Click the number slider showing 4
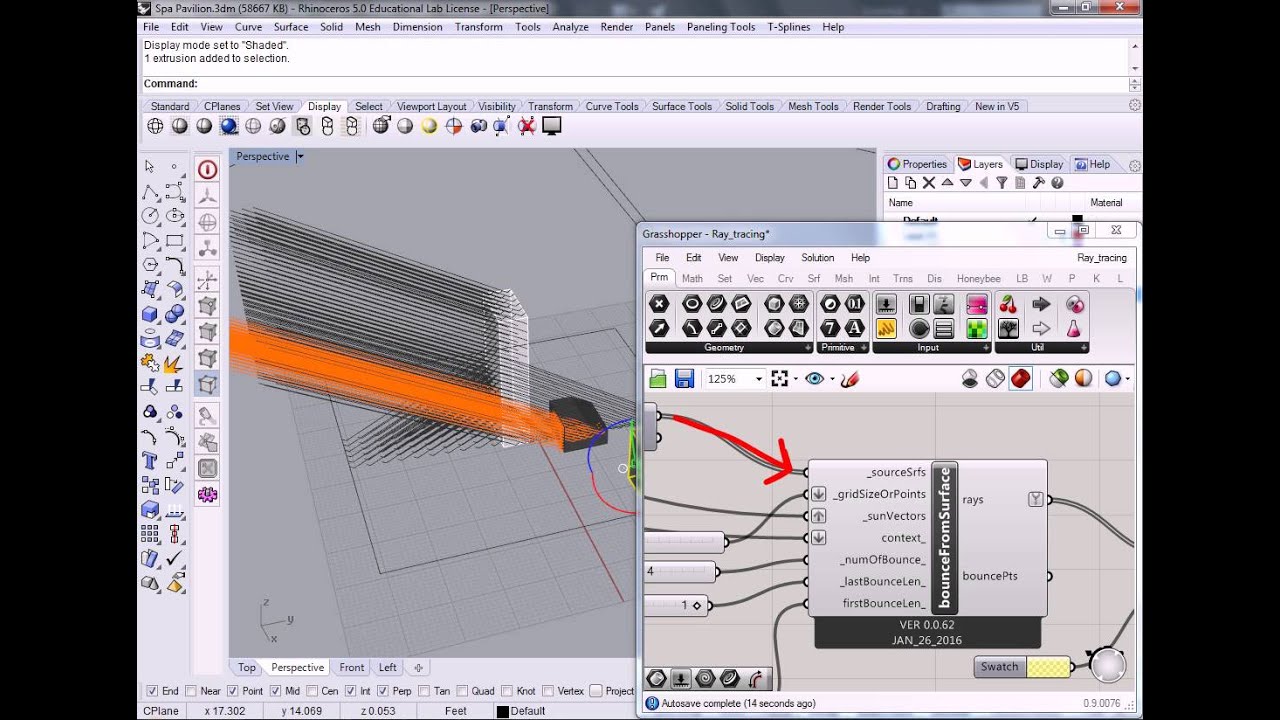 [x=681, y=572]
